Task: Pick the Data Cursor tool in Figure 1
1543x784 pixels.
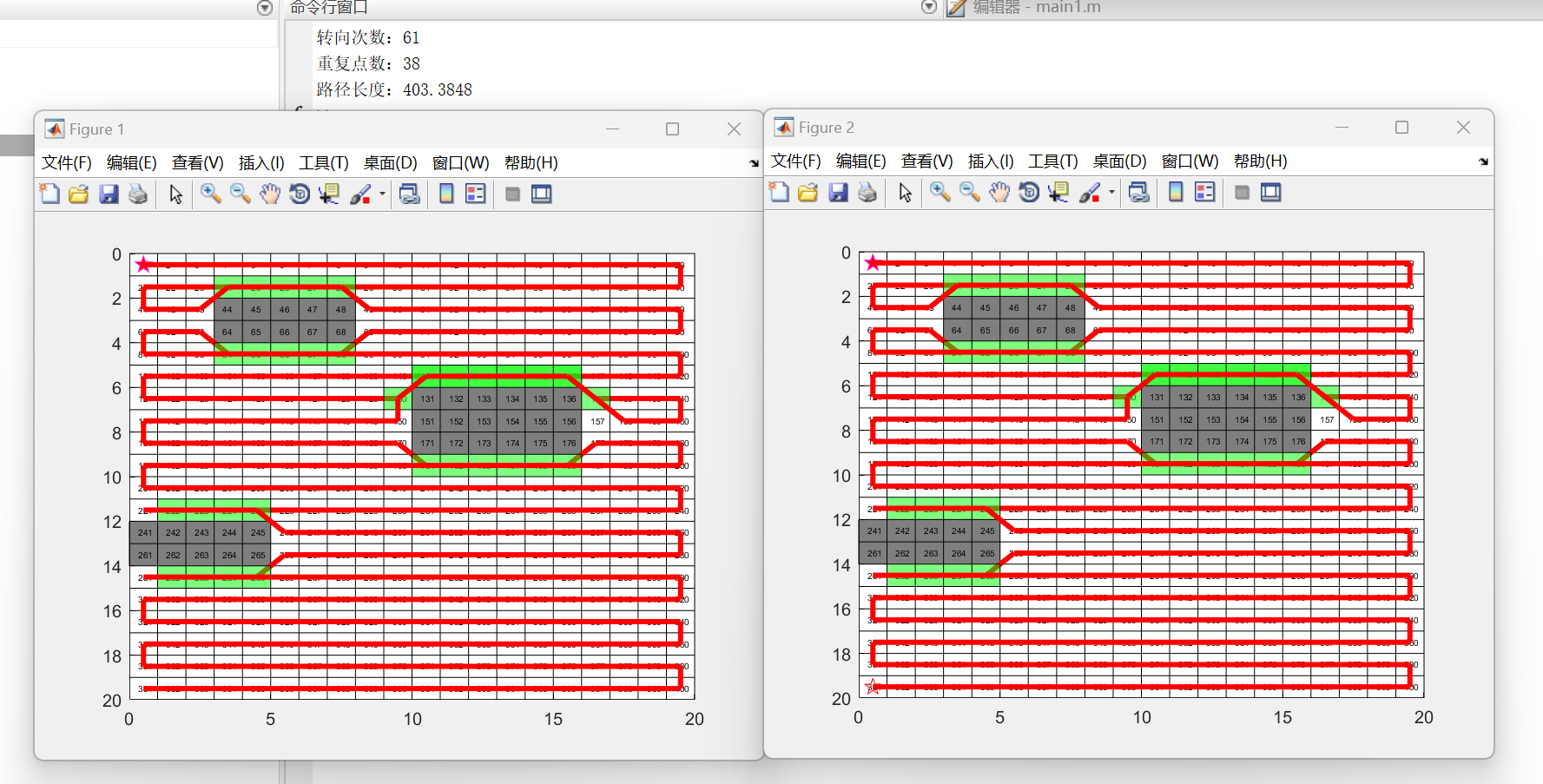Action: click(329, 194)
